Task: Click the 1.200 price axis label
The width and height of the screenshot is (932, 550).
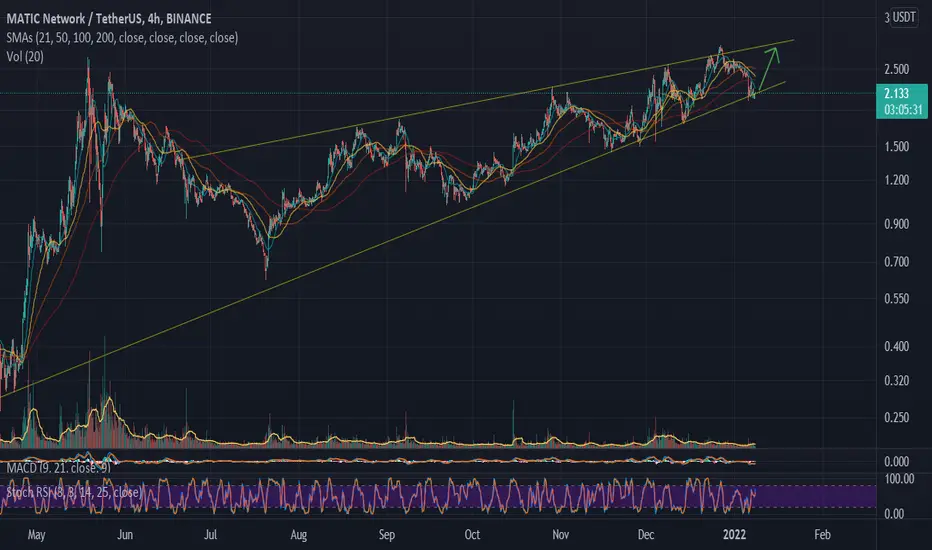Action: (896, 180)
